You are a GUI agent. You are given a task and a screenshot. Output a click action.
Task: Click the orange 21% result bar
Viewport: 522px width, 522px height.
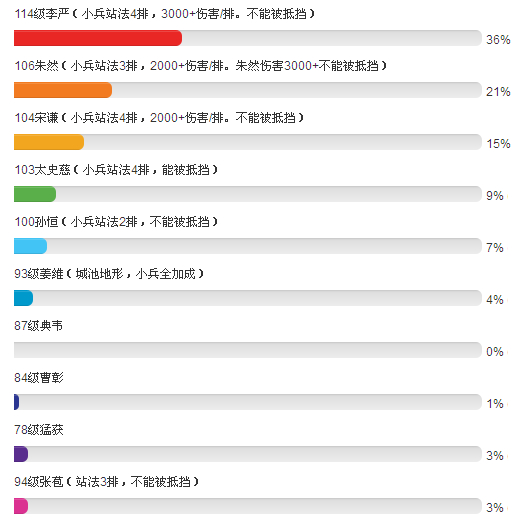63,90
